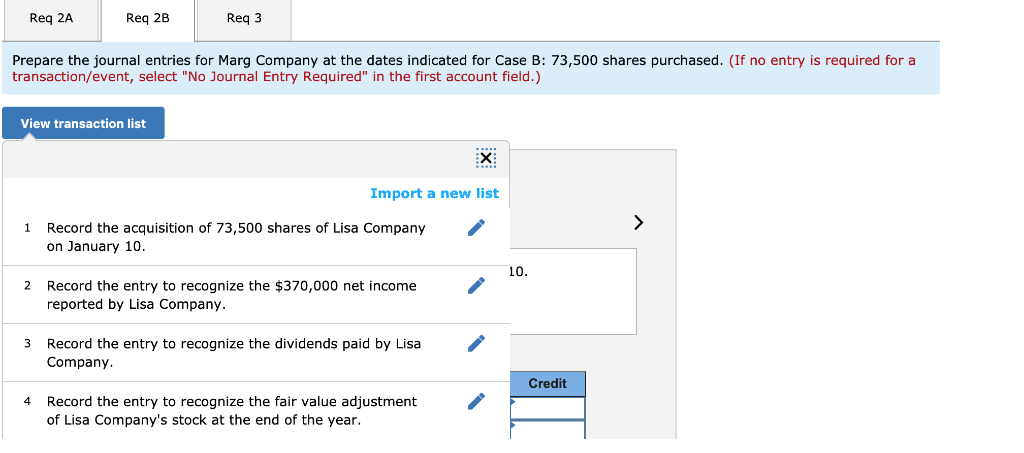The height and width of the screenshot is (453, 1024).
Task: Select transaction 4 fair value adjustment
Action: [231, 411]
